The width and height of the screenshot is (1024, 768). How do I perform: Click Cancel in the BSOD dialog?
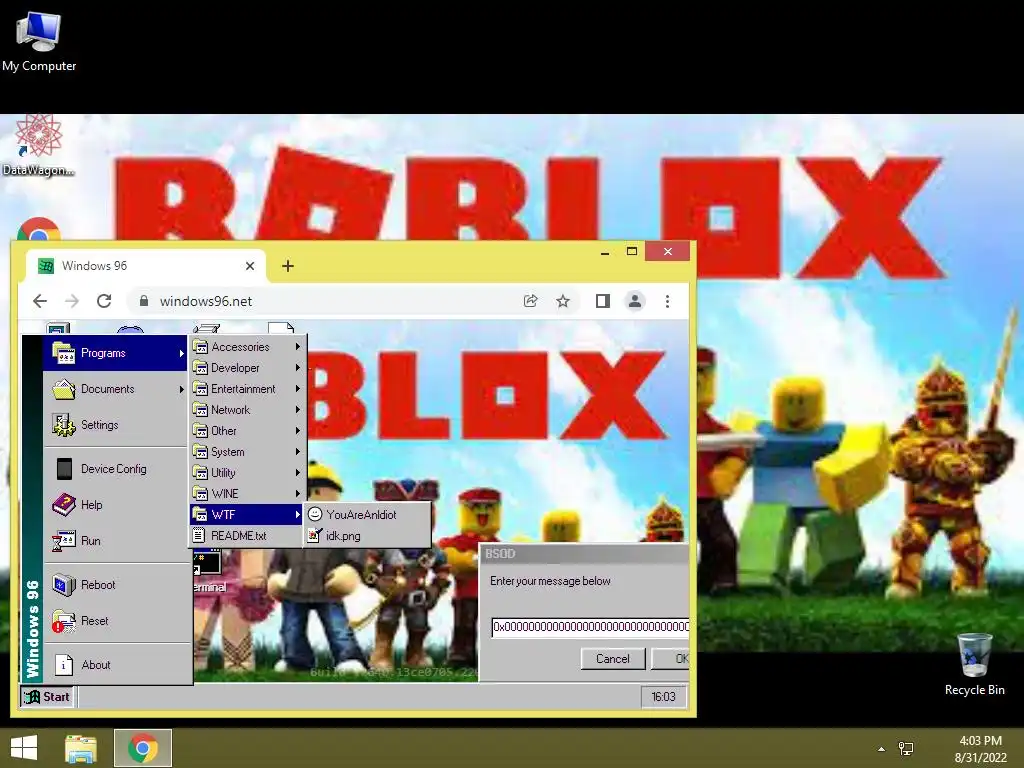pyautogui.click(x=613, y=658)
